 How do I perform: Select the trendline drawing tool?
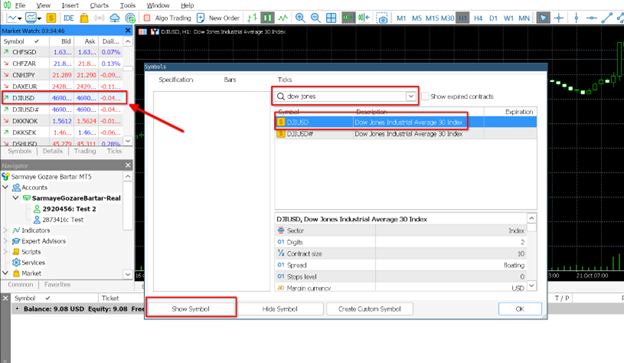point(607,18)
